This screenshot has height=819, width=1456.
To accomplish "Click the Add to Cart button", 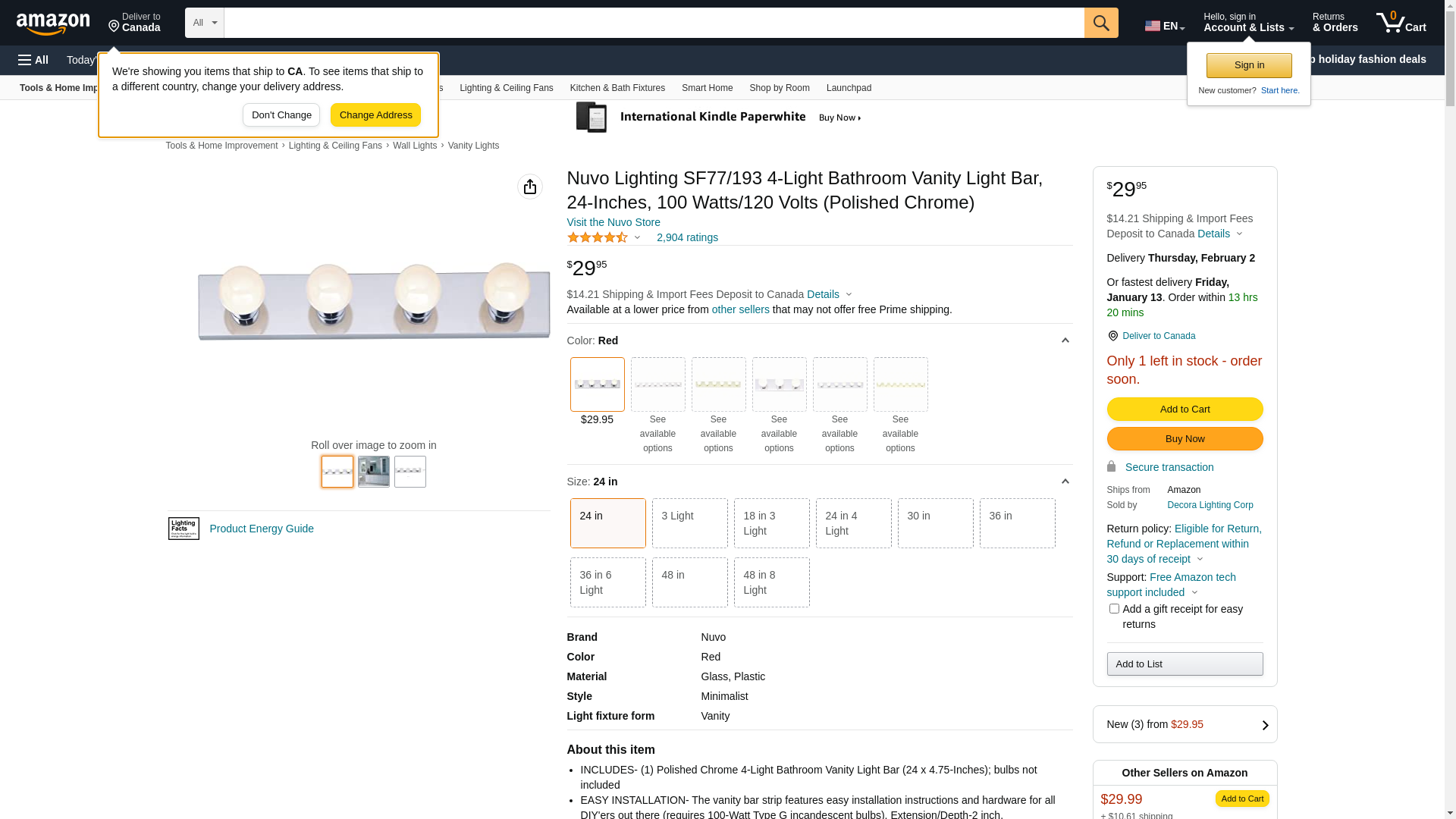I will coord(1185,409).
